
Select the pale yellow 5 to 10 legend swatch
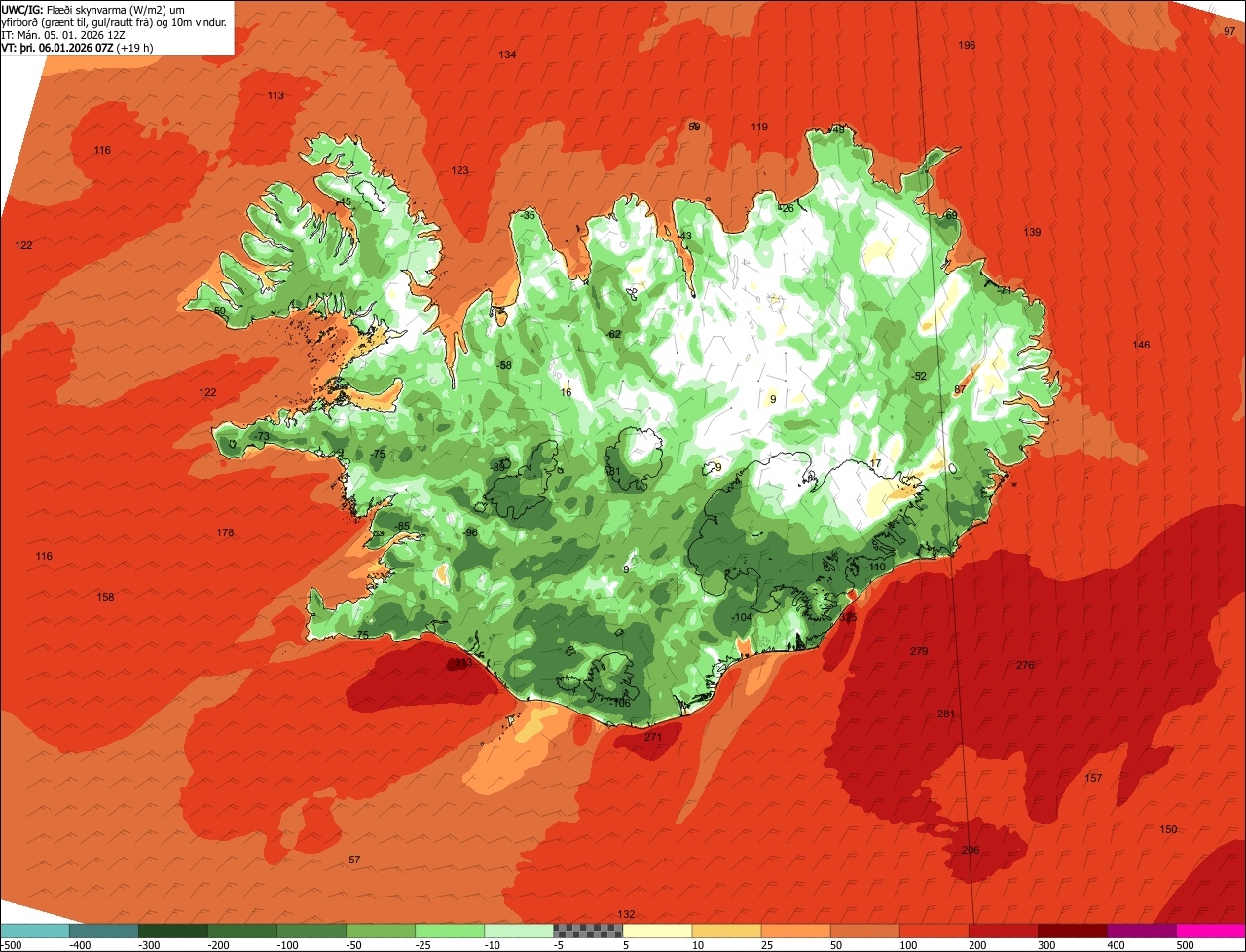[x=657, y=931]
